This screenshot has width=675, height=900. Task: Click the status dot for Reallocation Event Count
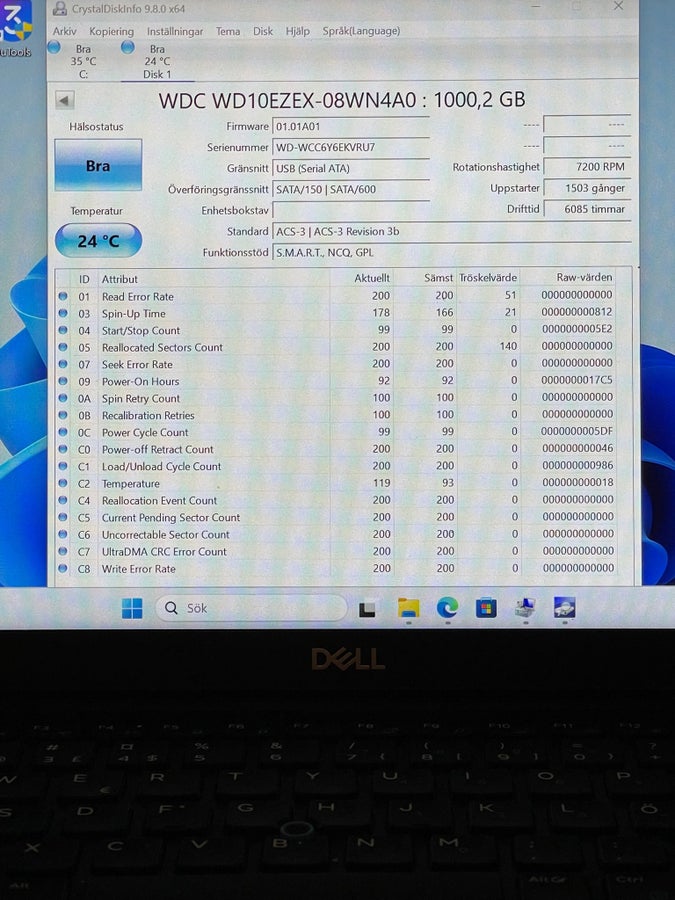[63, 501]
